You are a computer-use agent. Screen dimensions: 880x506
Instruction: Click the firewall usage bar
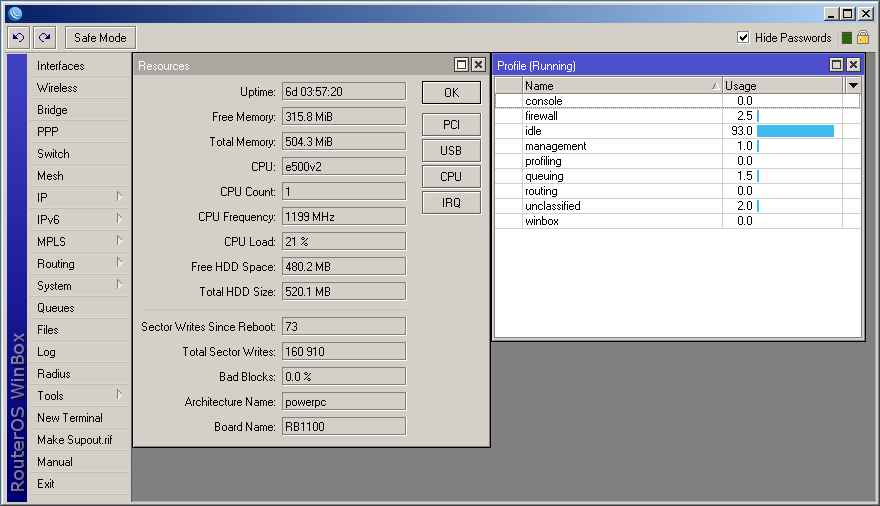tap(758, 116)
